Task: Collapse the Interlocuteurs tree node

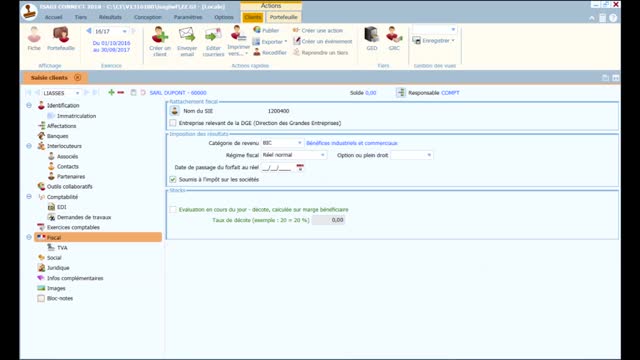Action: [29, 146]
